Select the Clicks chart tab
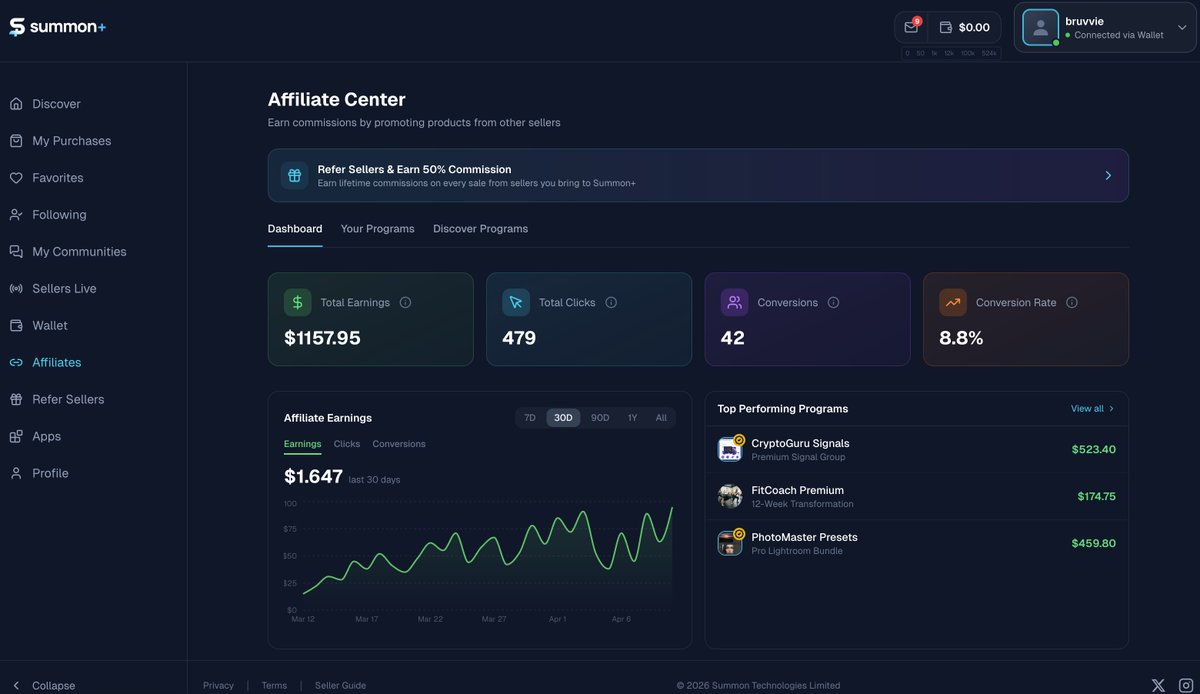Screen dimensions: 1200x694 [347, 444]
